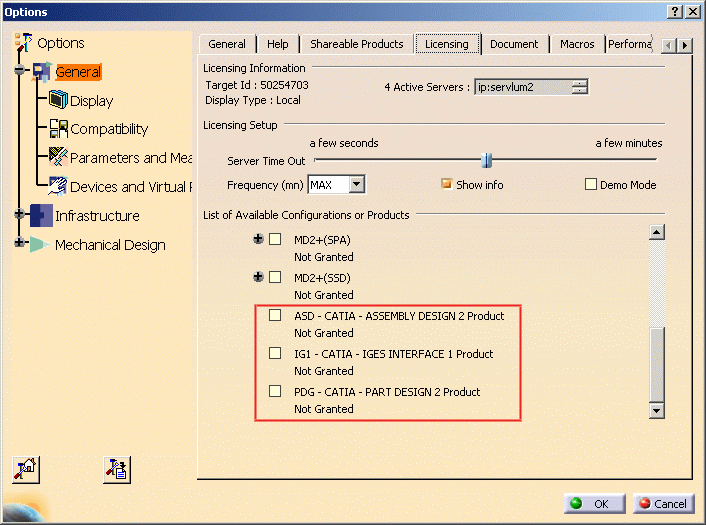Click the Compatibility icon in tree
Viewport: 706px width, 525px height.
coord(58,128)
